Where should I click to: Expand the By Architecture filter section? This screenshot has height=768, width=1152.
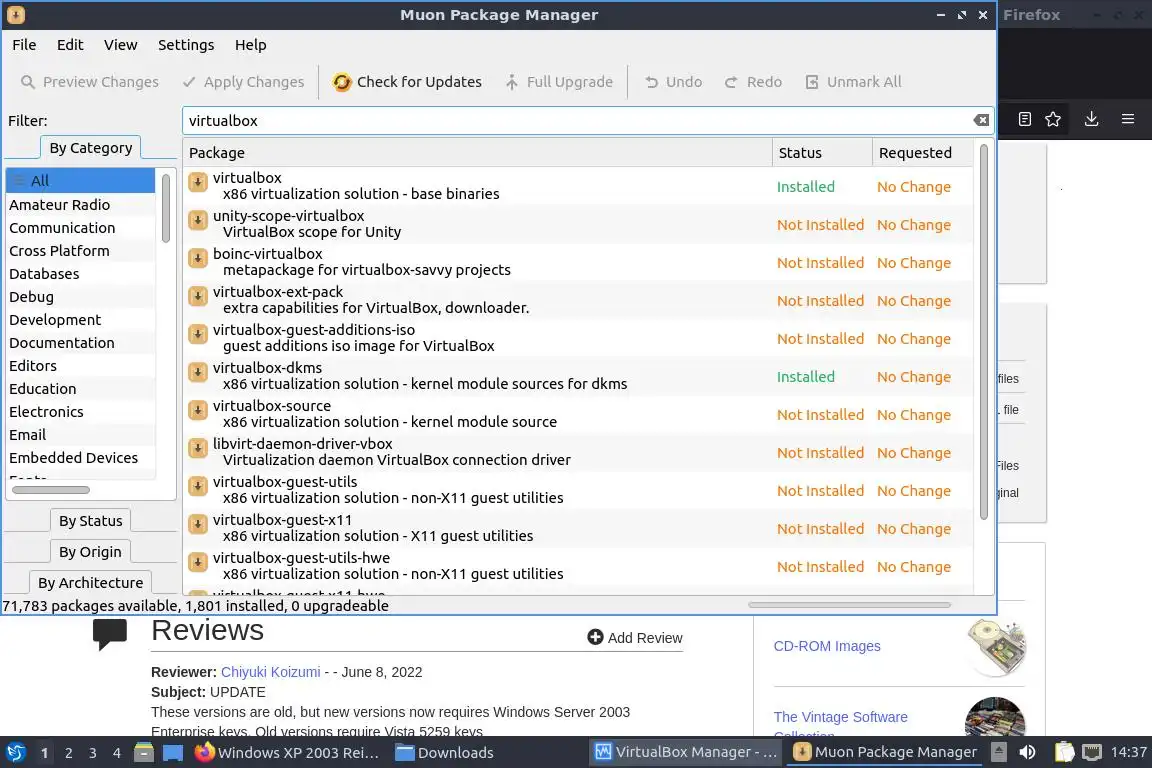(90, 582)
